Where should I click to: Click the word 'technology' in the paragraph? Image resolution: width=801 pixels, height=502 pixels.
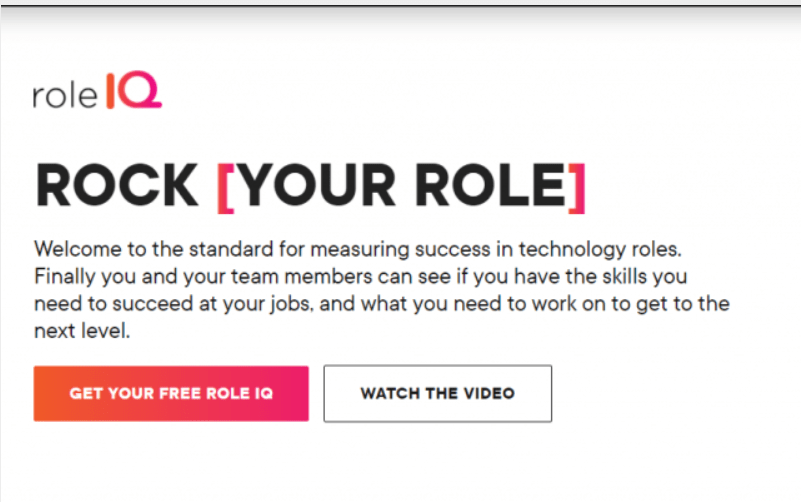[x=572, y=250]
